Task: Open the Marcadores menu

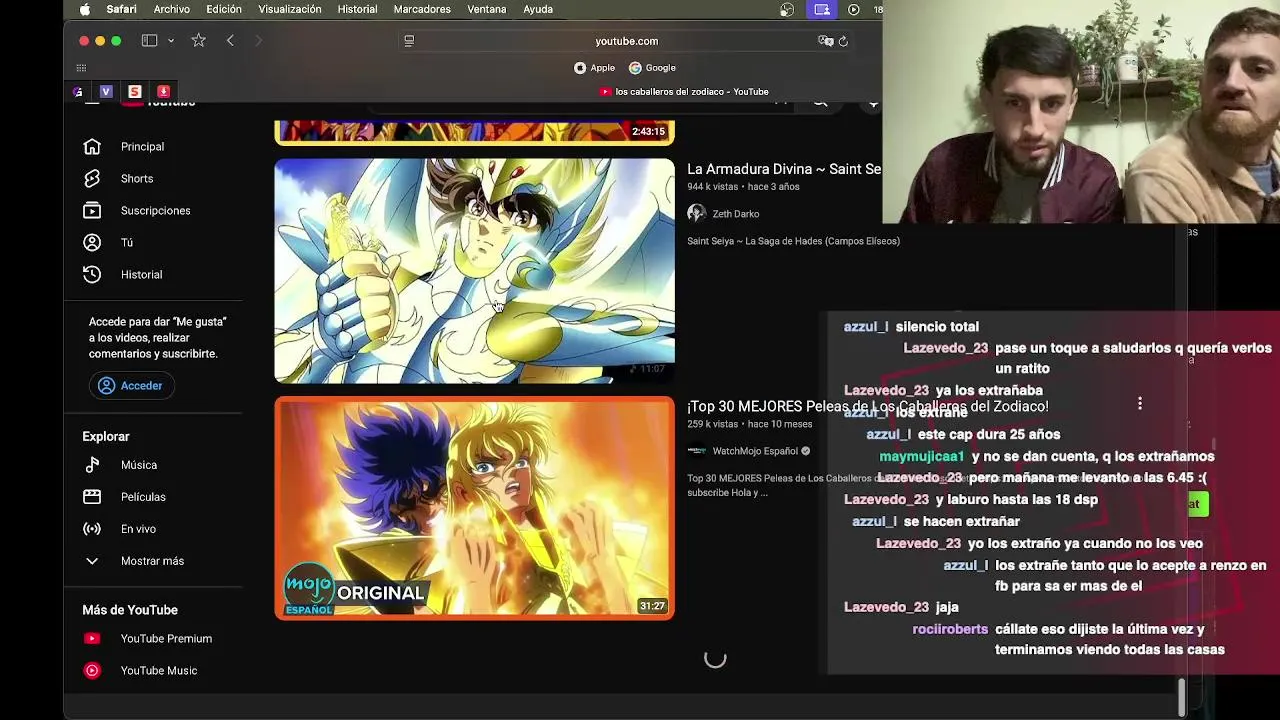Action: pos(422,9)
